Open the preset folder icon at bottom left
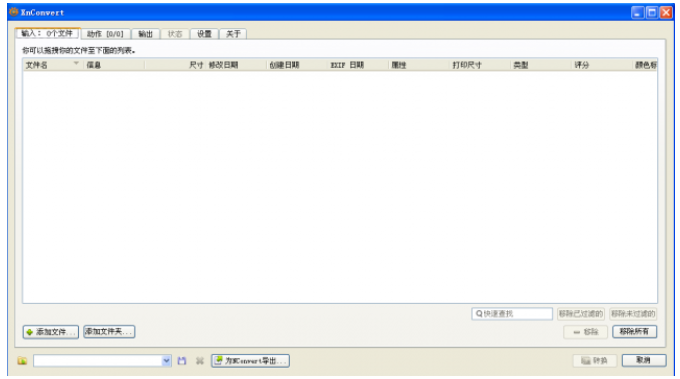Image resolution: width=680 pixels, height=379 pixels. (22, 361)
